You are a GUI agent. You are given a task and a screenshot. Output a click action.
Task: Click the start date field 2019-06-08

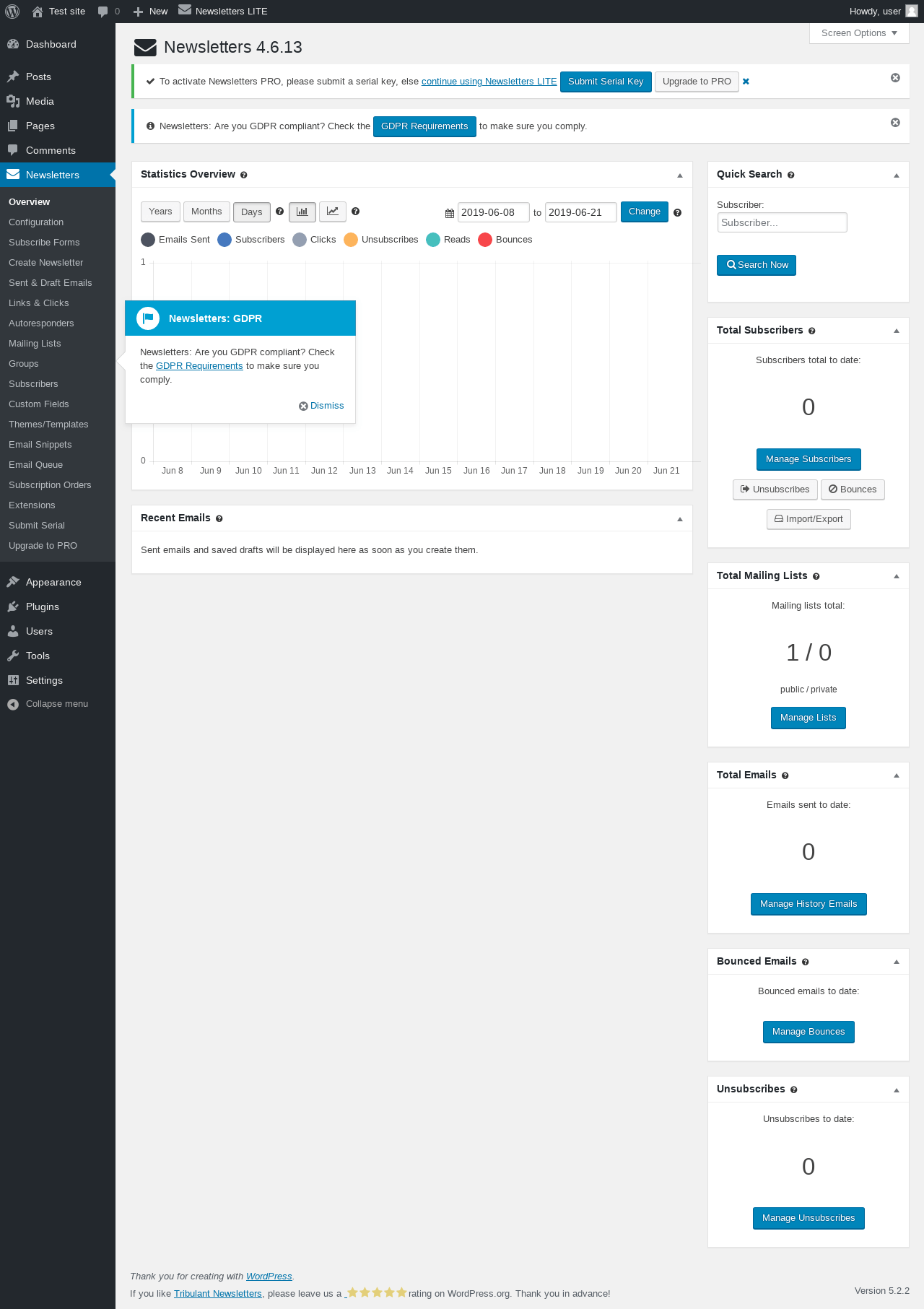click(494, 212)
